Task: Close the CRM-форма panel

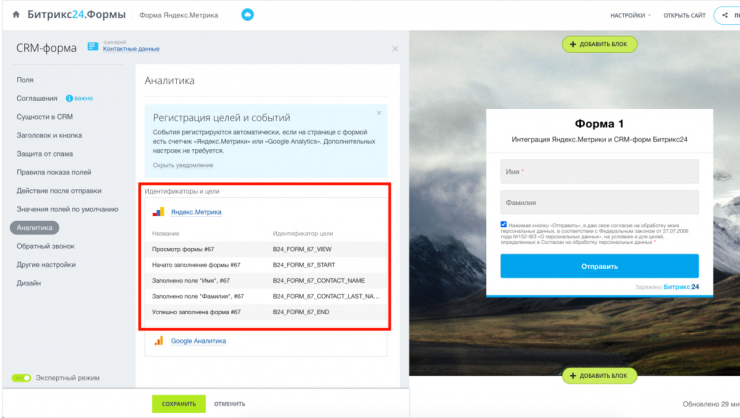Action: 395,49
